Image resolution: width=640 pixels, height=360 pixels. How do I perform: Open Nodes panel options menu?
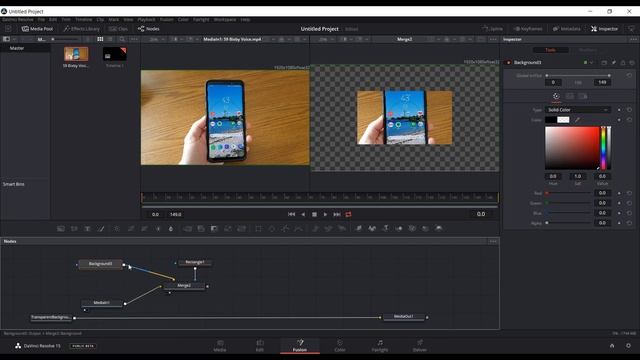(493, 241)
